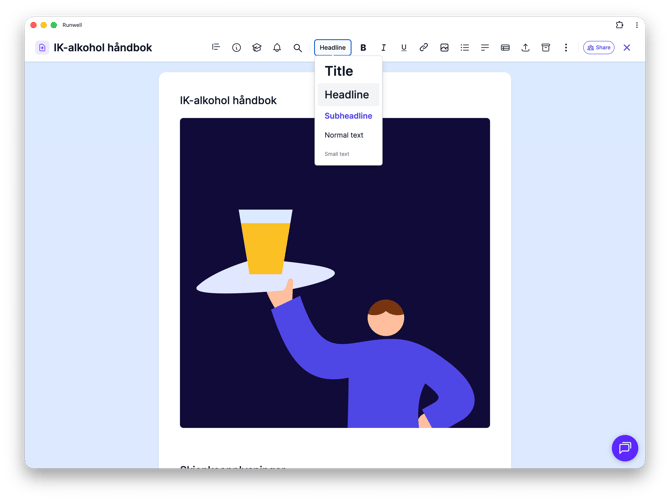Open the window's three-dot menu in title bar
Screen dimensions: 670x501
pos(637,25)
